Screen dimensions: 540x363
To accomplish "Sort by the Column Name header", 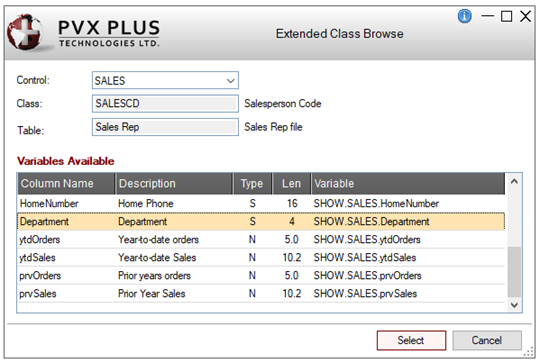I will point(66,184).
